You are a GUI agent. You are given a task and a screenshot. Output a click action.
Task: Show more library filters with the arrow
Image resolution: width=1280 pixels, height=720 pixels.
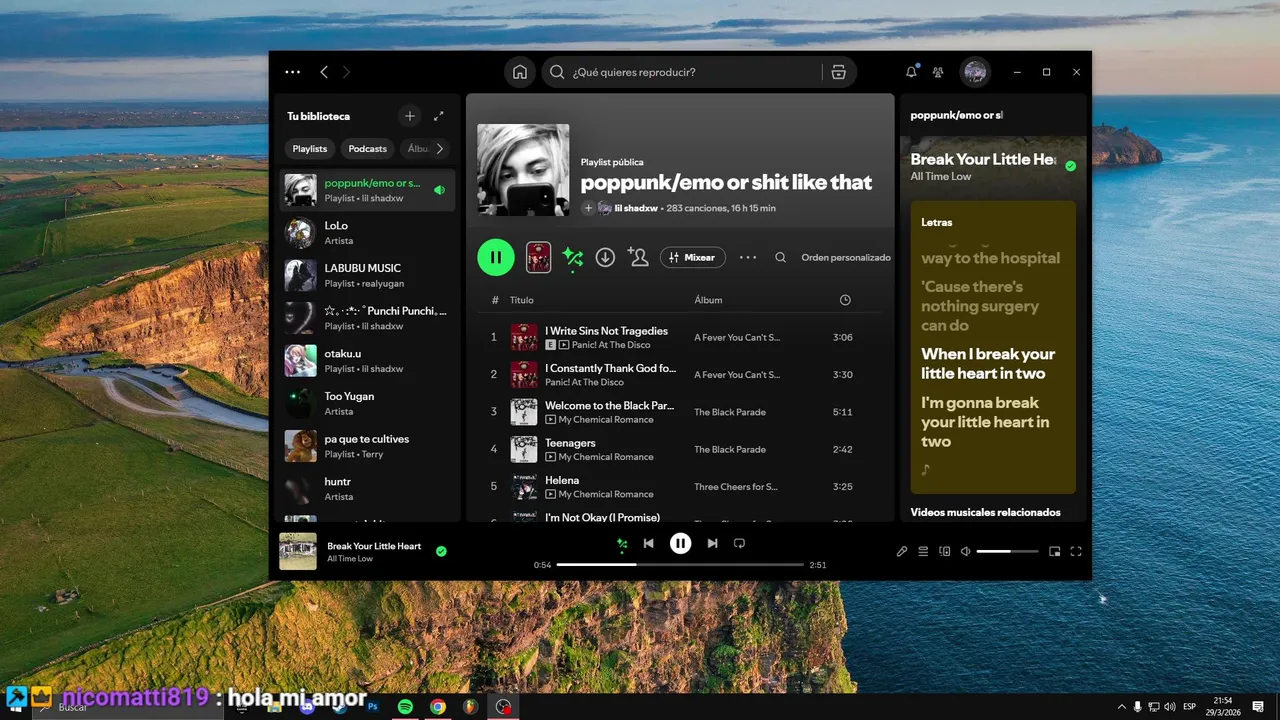pos(439,149)
